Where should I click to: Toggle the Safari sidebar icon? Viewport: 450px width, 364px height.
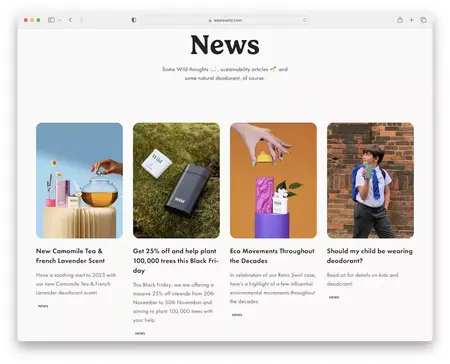[x=51, y=20]
